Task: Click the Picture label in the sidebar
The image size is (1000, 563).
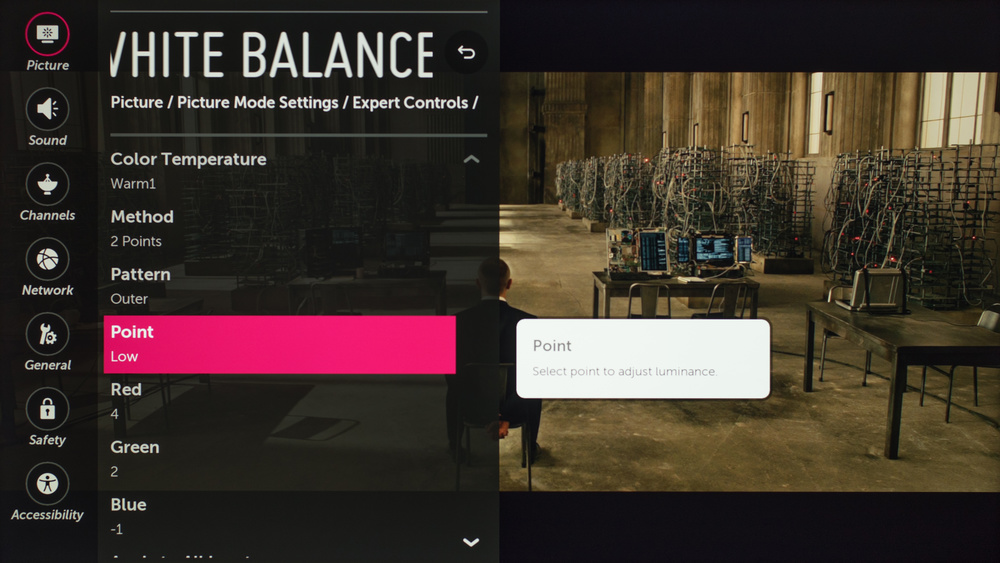Action: pyautogui.click(x=48, y=65)
